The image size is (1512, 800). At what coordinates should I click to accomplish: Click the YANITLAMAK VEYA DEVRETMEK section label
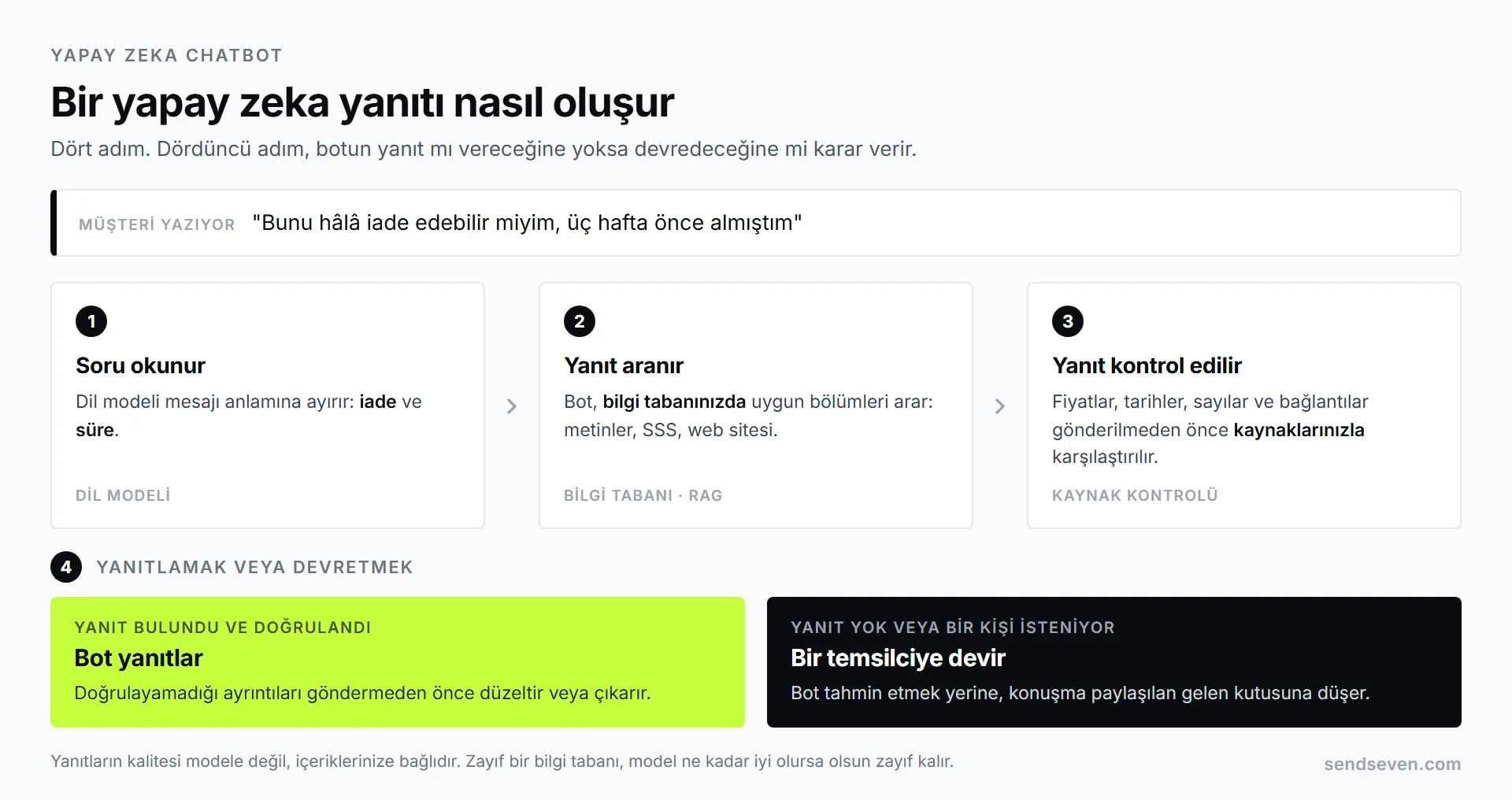(x=254, y=567)
